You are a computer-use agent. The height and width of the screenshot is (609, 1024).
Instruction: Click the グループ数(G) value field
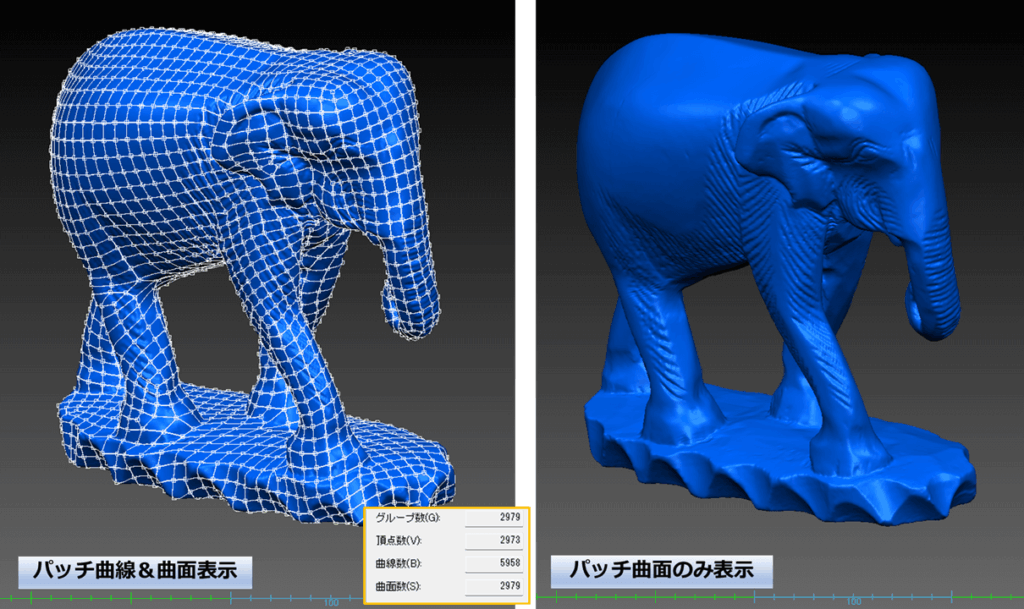pyautogui.click(x=492, y=517)
